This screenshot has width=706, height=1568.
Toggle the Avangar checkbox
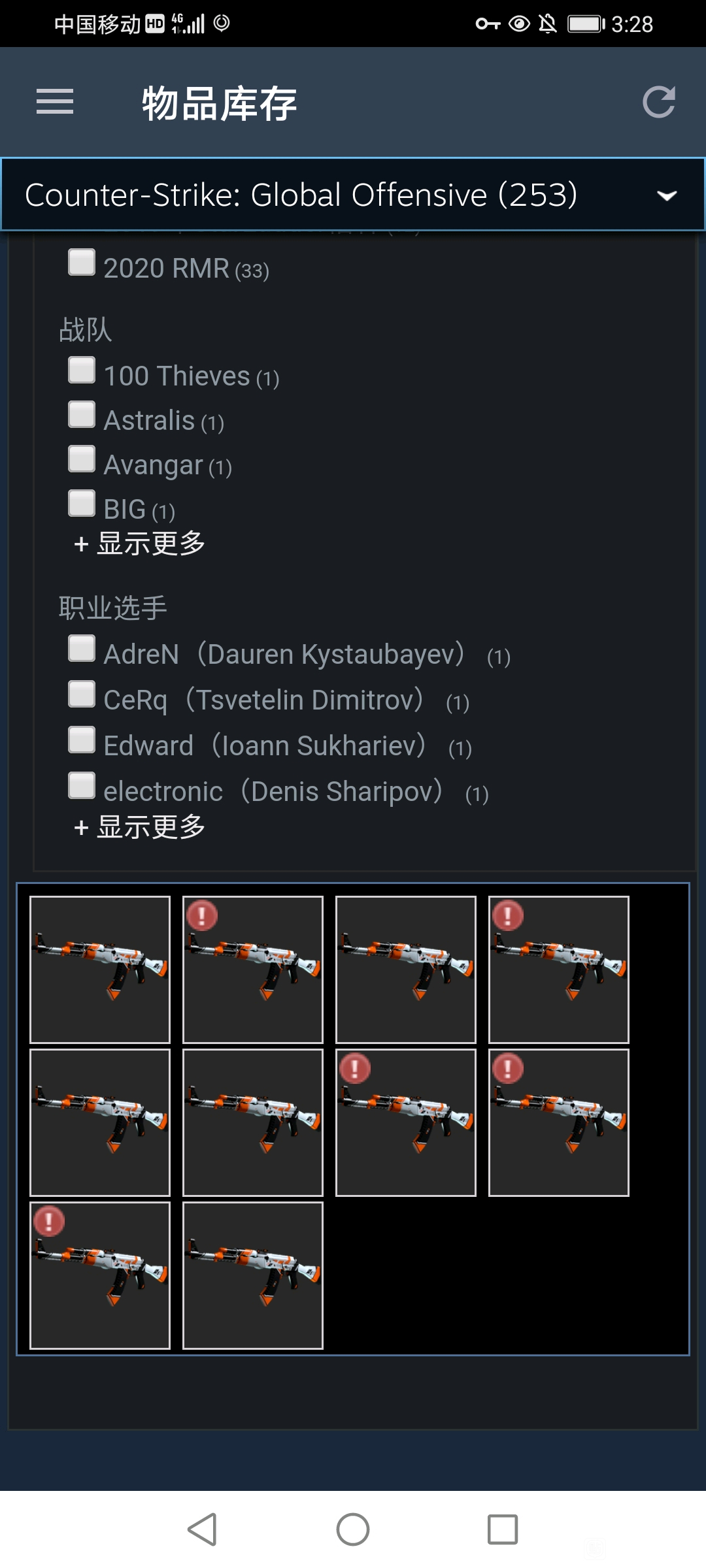tap(82, 459)
